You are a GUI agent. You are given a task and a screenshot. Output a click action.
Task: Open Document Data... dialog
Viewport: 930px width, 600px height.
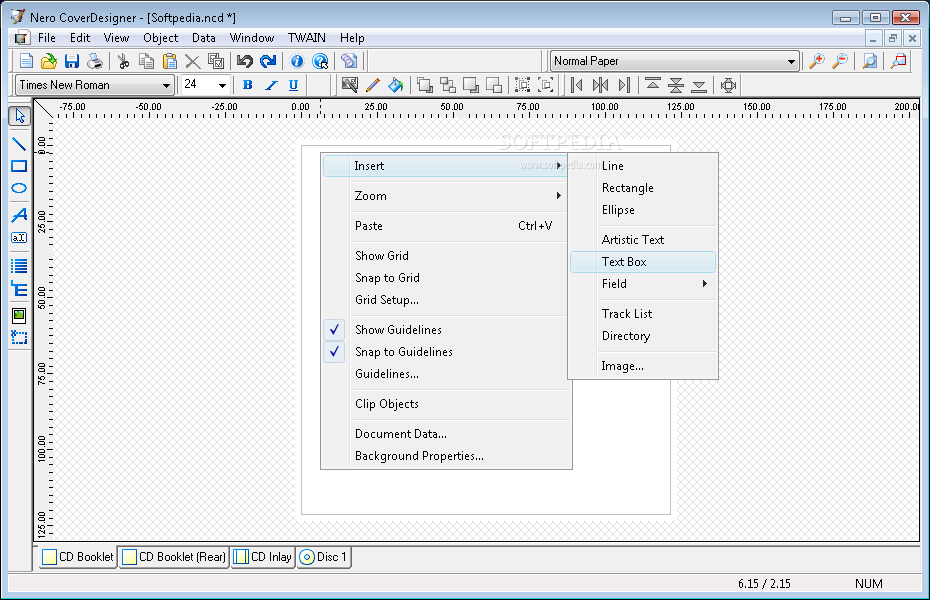point(446,434)
